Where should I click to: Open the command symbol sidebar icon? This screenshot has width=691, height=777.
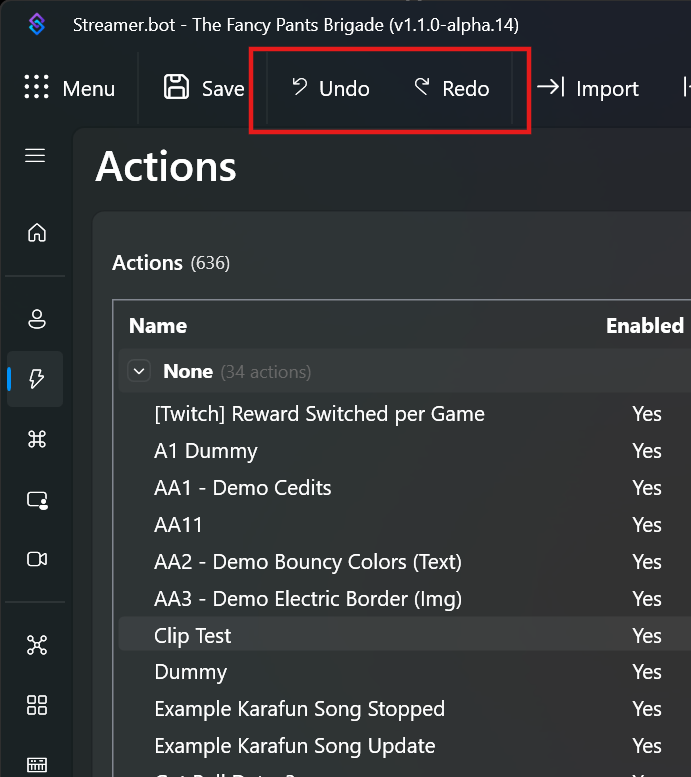(x=37, y=439)
